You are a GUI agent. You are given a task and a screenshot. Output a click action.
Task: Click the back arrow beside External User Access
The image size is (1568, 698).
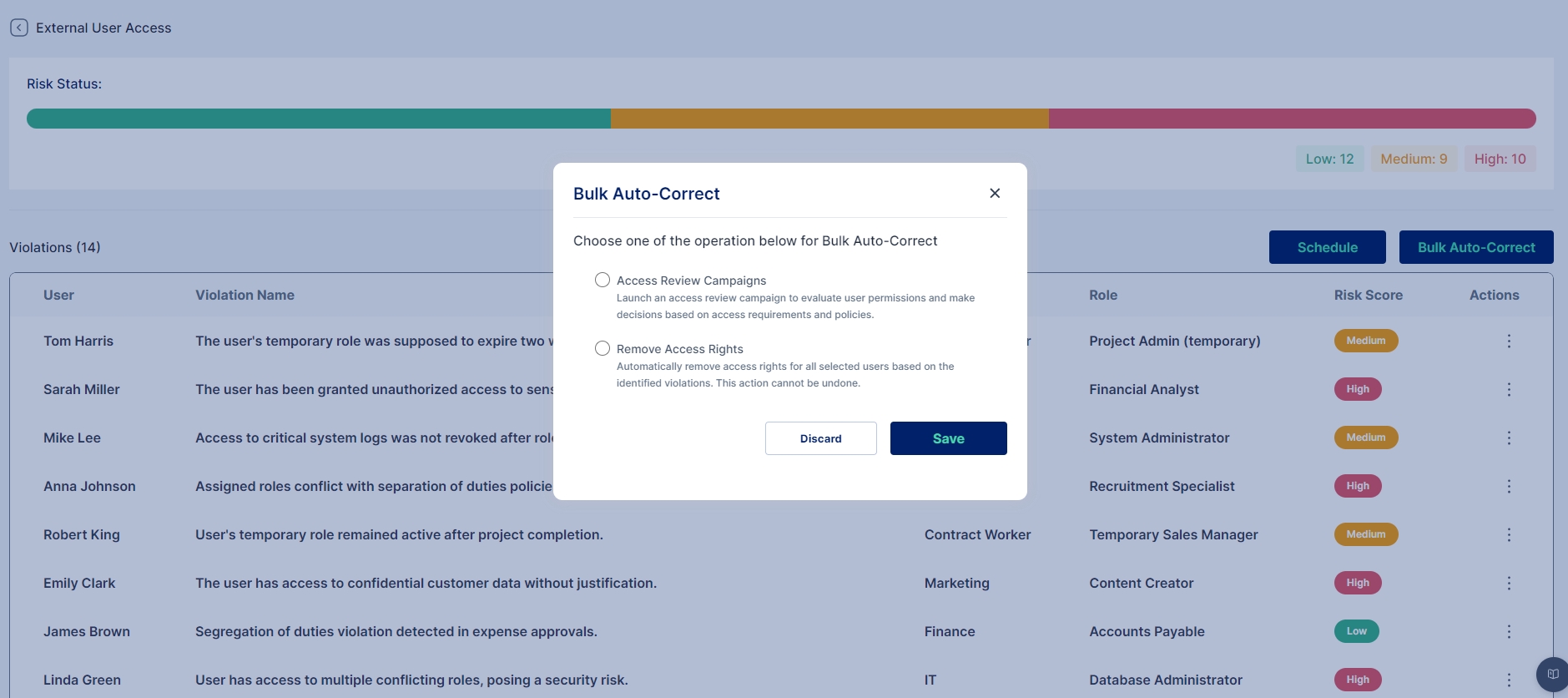click(x=19, y=28)
